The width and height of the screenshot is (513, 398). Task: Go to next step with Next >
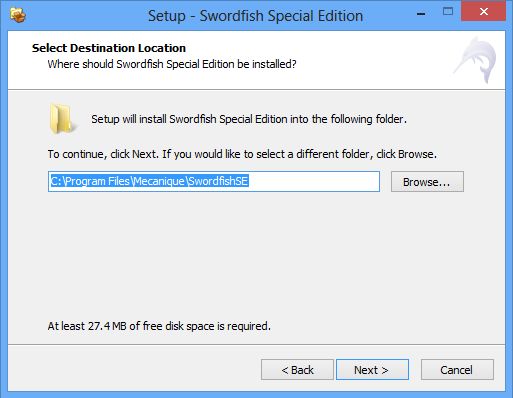[x=372, y=370]
